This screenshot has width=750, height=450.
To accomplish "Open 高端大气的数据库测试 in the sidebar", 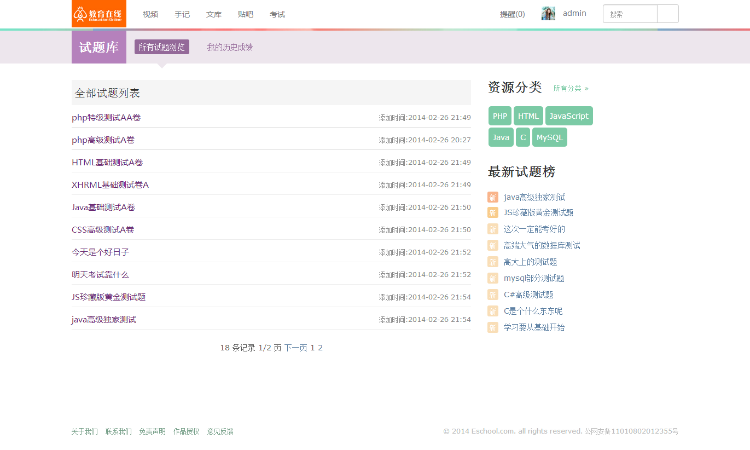I will pos(542,245).
